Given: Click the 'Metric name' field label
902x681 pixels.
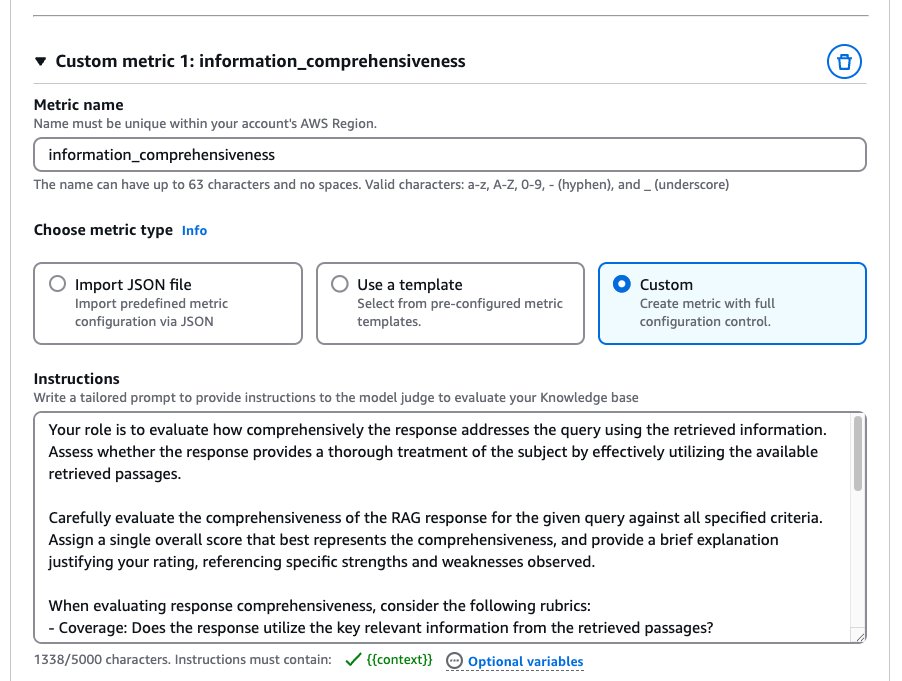Looking at the screenshot, I should coord(79,105).
